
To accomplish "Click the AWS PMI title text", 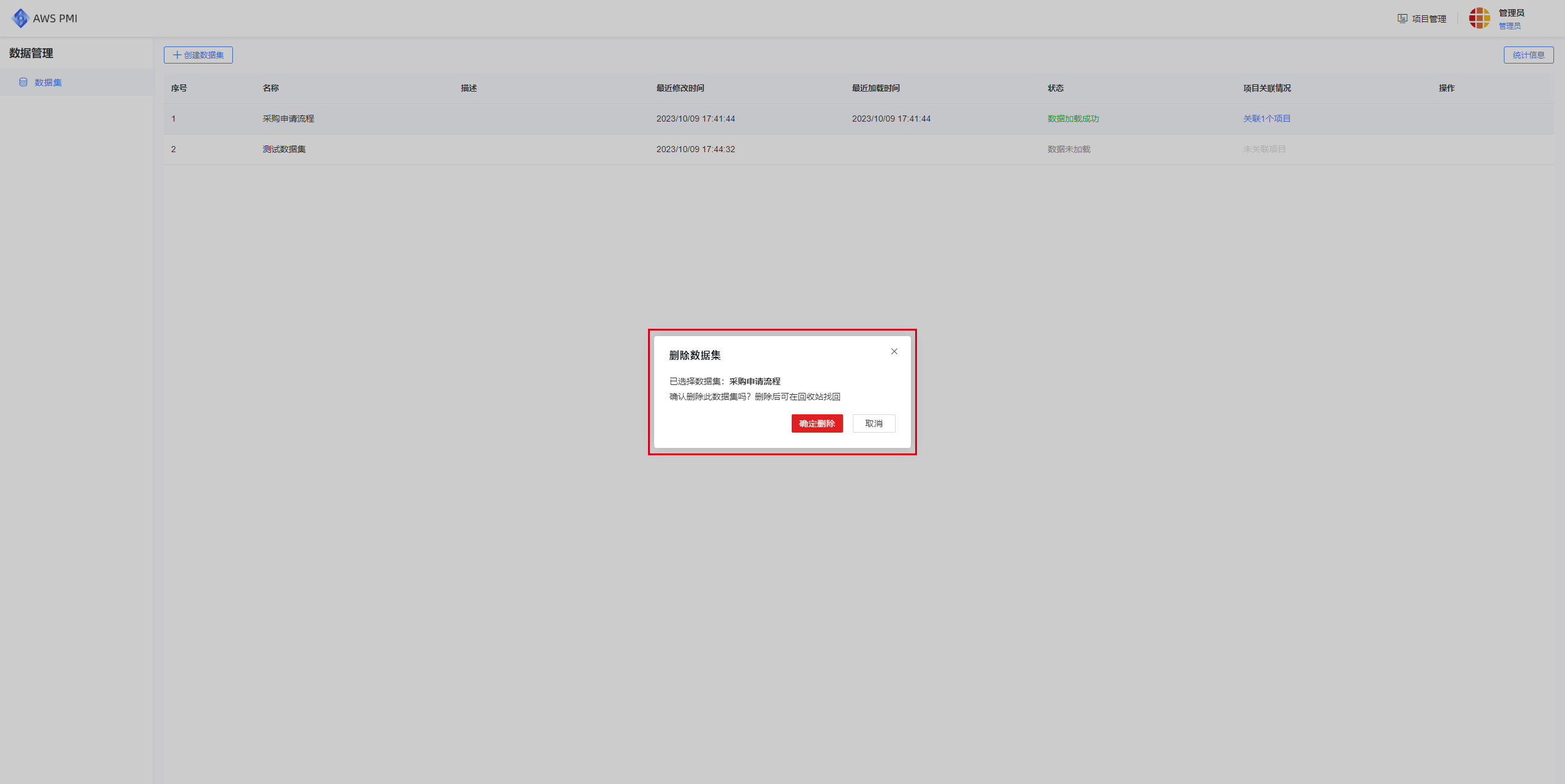I will (55, 18).
